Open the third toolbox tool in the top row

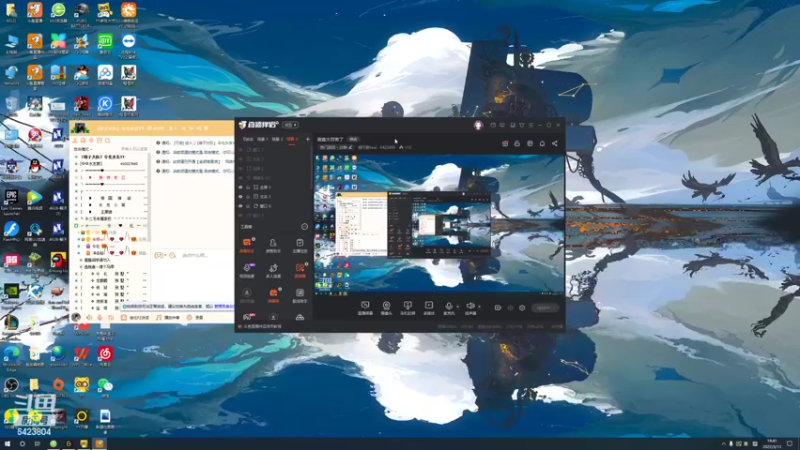pyautogui.click(x=299, y=245)
